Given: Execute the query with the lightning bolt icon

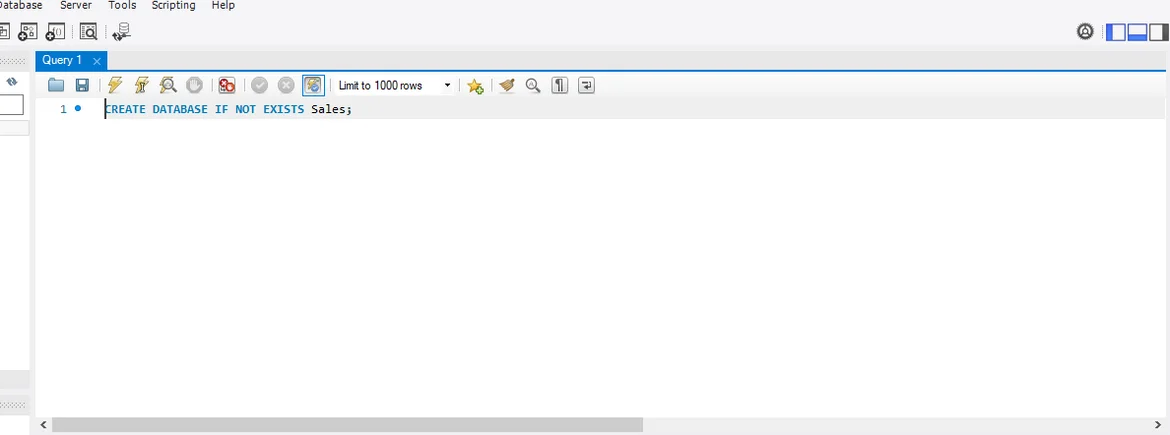Looking at the screenshot, I should pyautogui.click(x=115, y=86).
